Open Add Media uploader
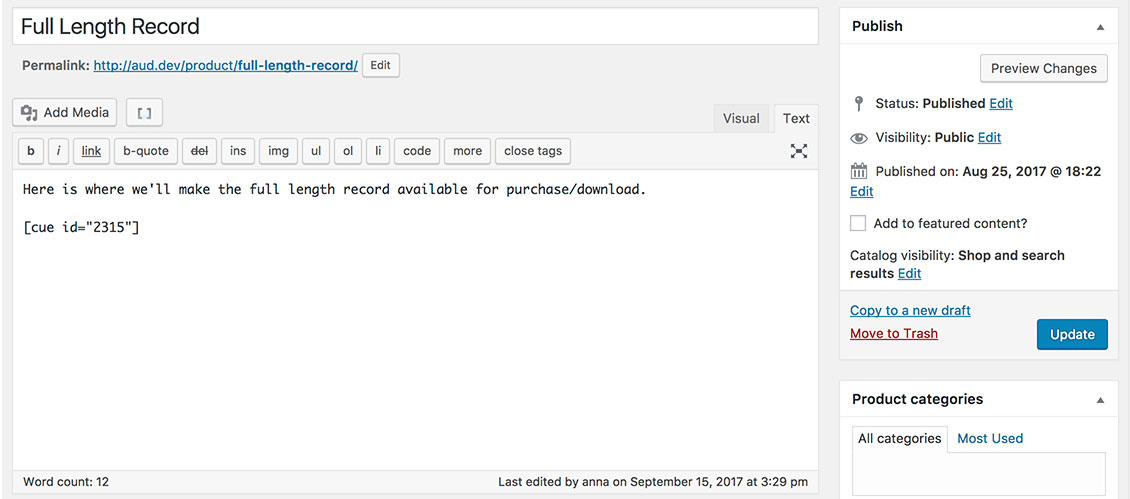 pos(64,112)
